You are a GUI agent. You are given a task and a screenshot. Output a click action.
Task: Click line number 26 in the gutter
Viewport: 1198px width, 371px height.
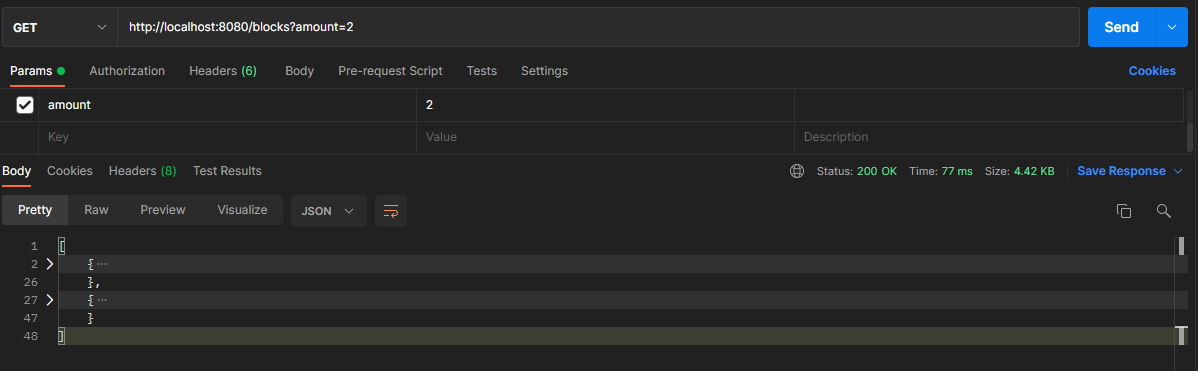tap(31, 282)
